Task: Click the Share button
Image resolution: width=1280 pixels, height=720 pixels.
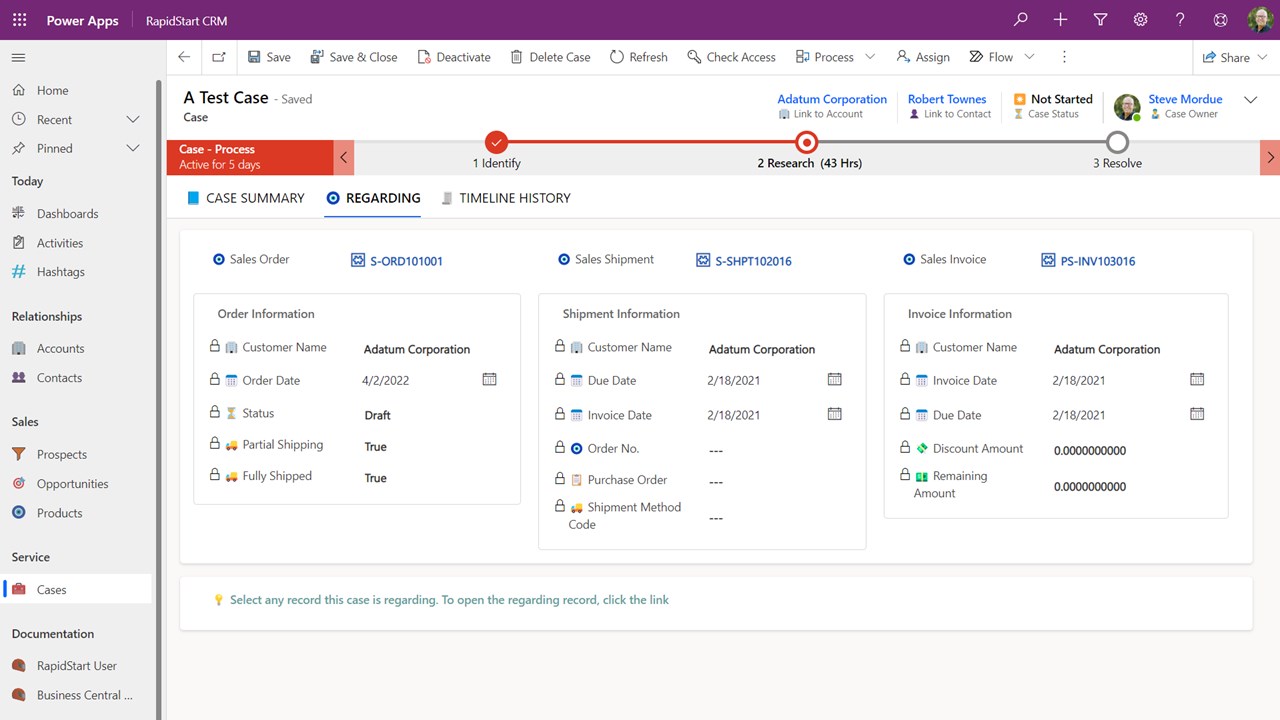Action: coord(1226,57)
